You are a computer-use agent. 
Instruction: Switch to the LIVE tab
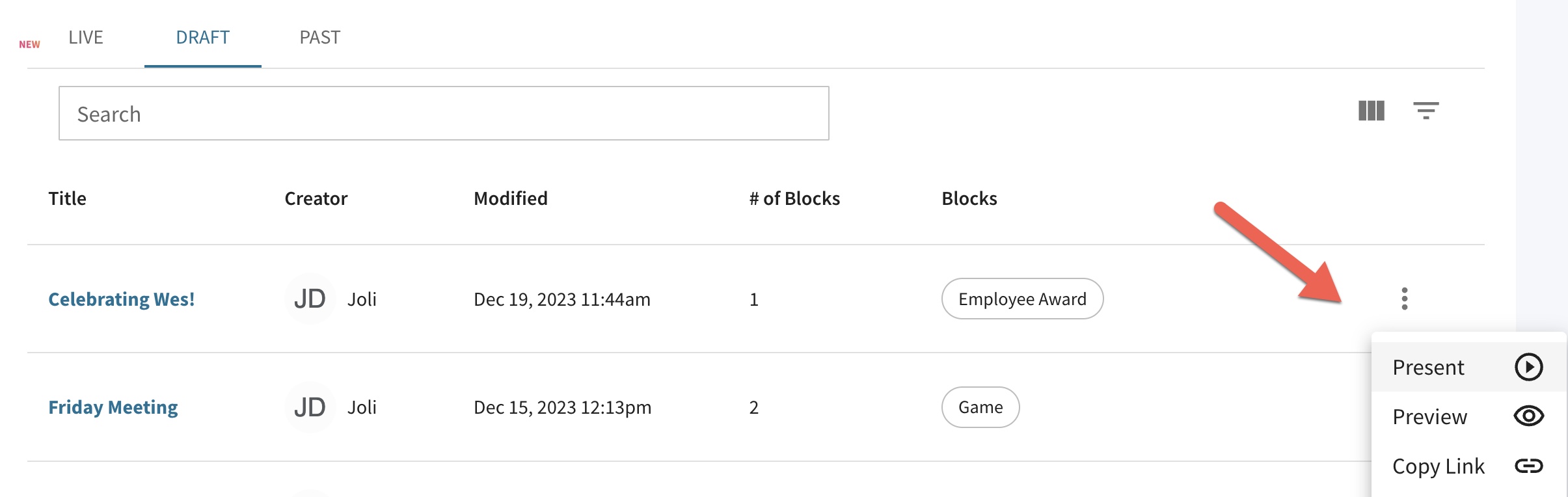[x=86, y=37]
